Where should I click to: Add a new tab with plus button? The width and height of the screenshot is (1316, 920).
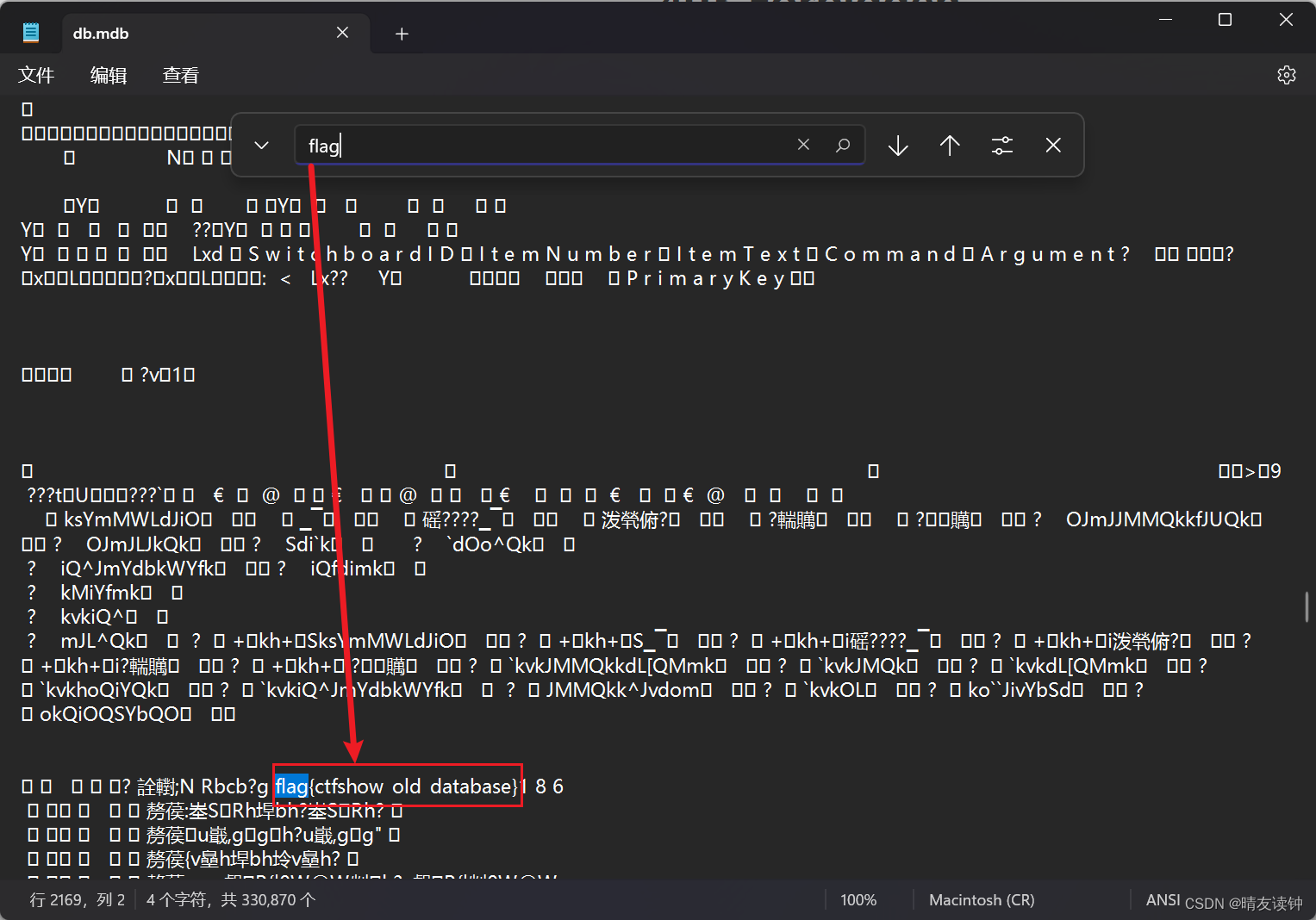(402, 34)
